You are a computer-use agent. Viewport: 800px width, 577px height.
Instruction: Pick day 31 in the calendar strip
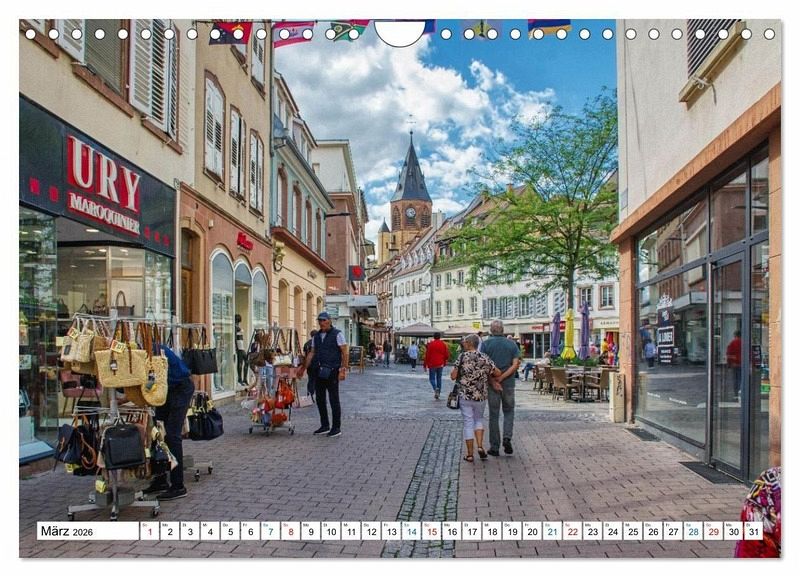(x=754, y=531)
